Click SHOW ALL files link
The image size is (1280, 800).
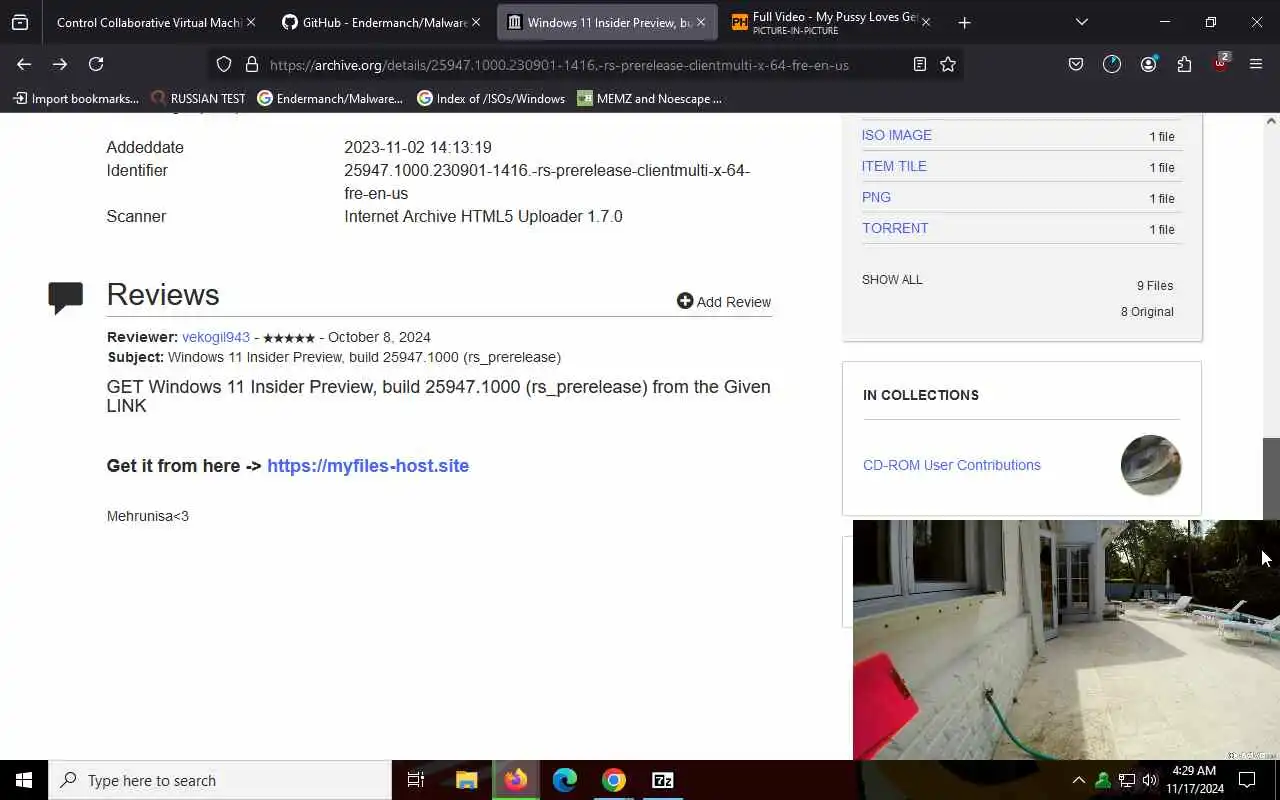pyautogui.click(x=892, y=279)
